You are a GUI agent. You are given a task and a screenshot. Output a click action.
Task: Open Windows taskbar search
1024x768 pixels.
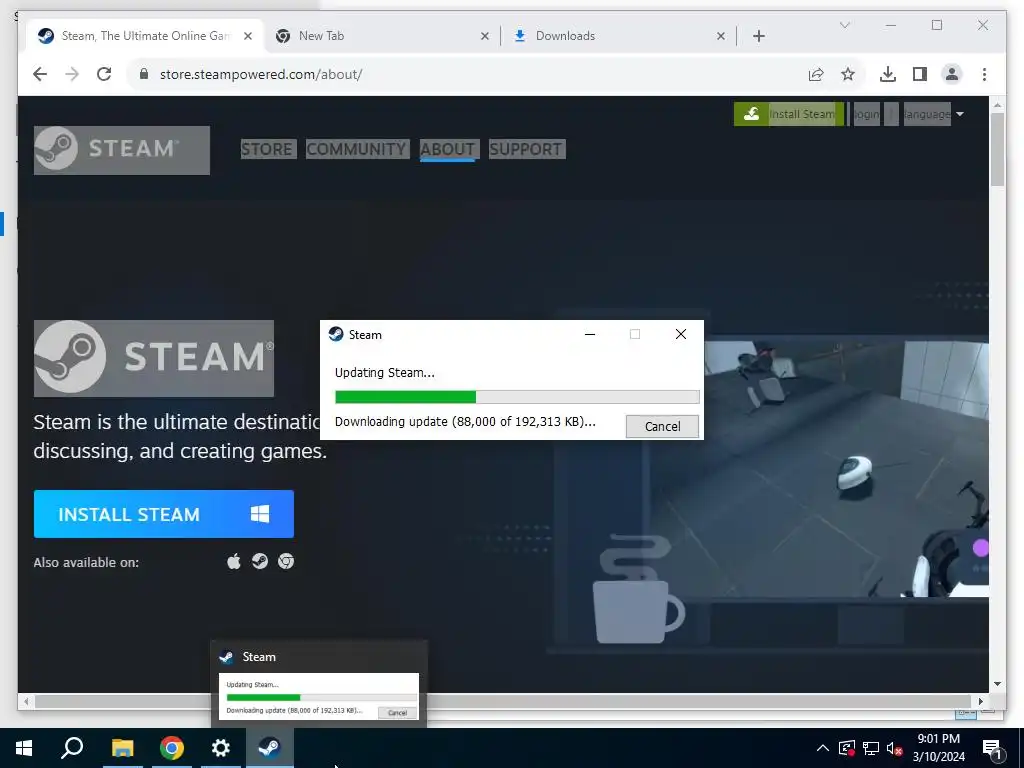(x=72, y=748)
